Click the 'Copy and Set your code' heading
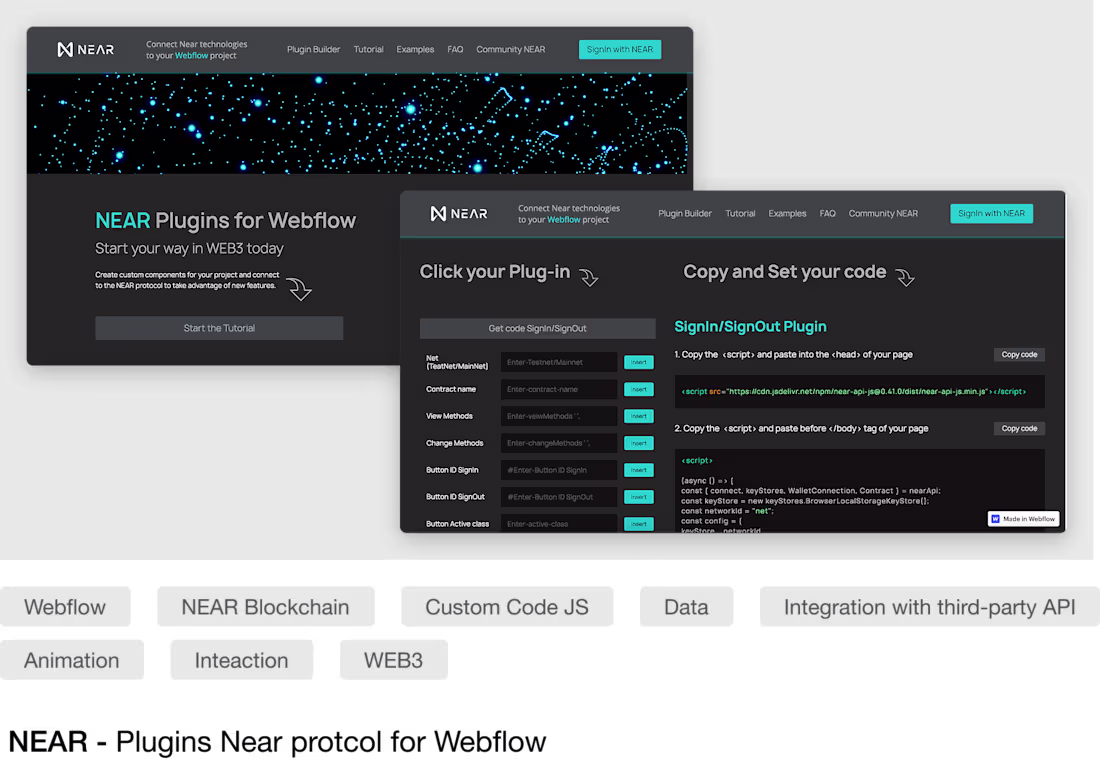 point(784,272)
